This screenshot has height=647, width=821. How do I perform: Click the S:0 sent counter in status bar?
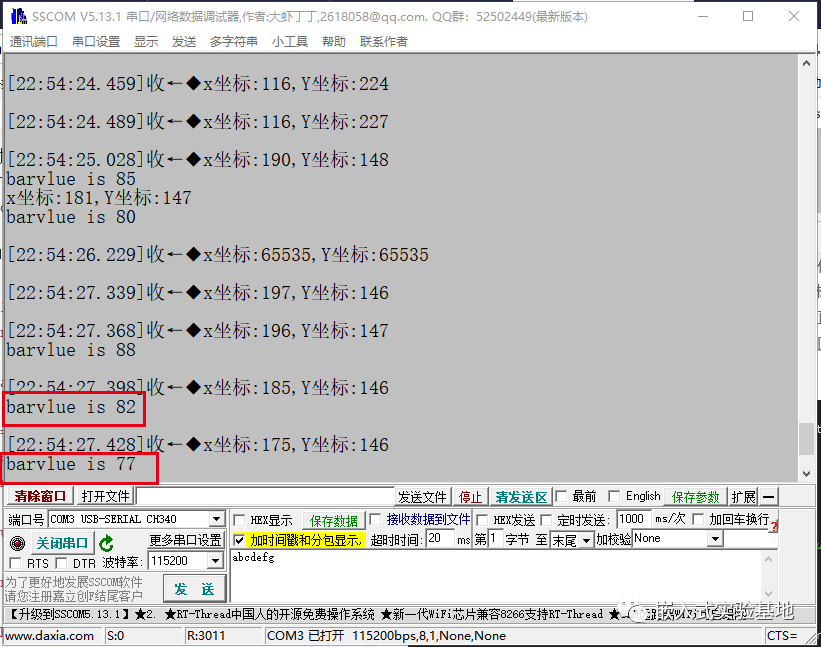[115, 635]
